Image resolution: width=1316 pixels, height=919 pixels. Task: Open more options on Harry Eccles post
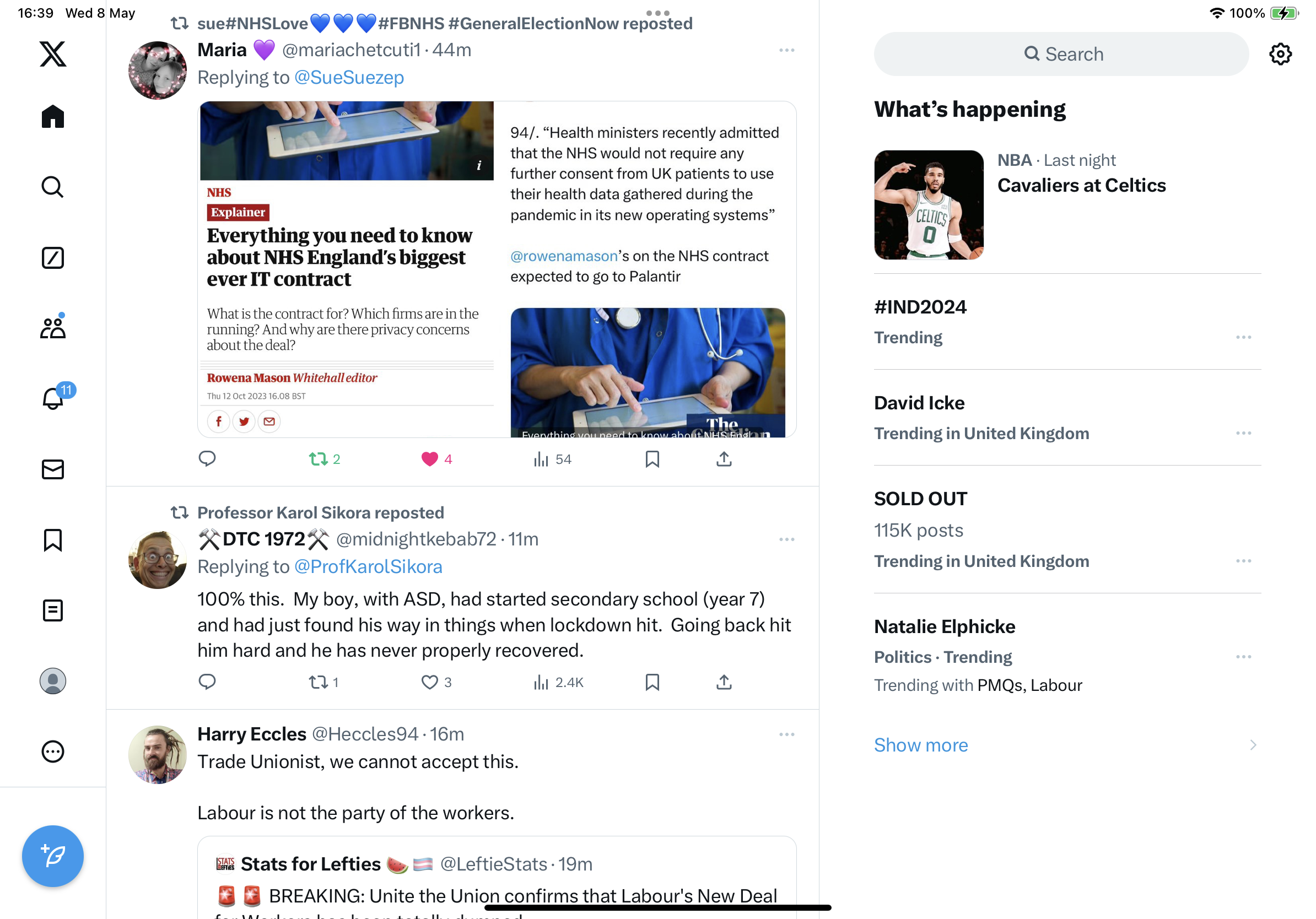click(x=786, y=734)
